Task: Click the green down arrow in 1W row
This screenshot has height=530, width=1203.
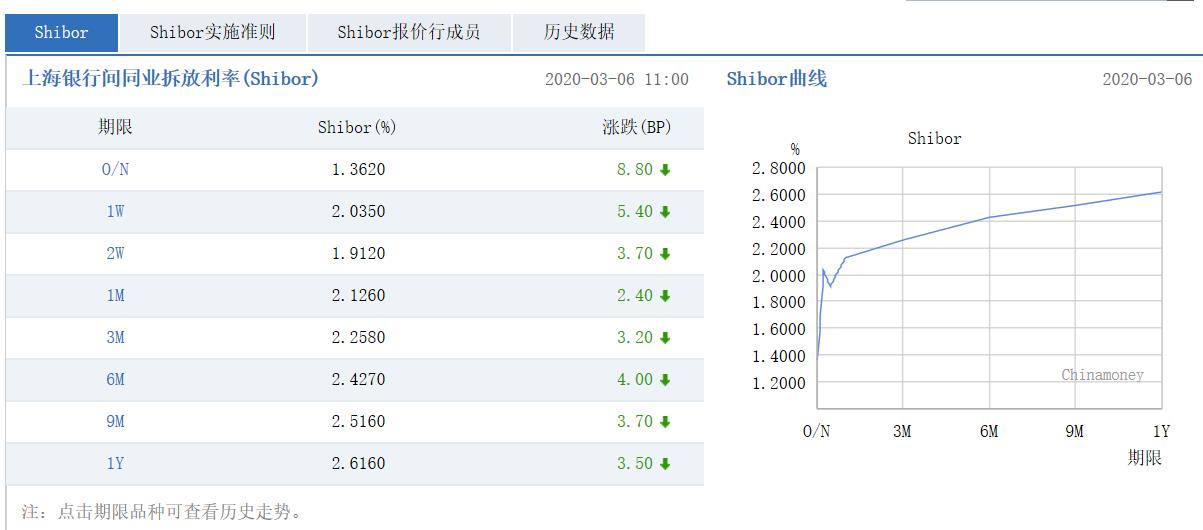Action: click(x=665, y=212)
